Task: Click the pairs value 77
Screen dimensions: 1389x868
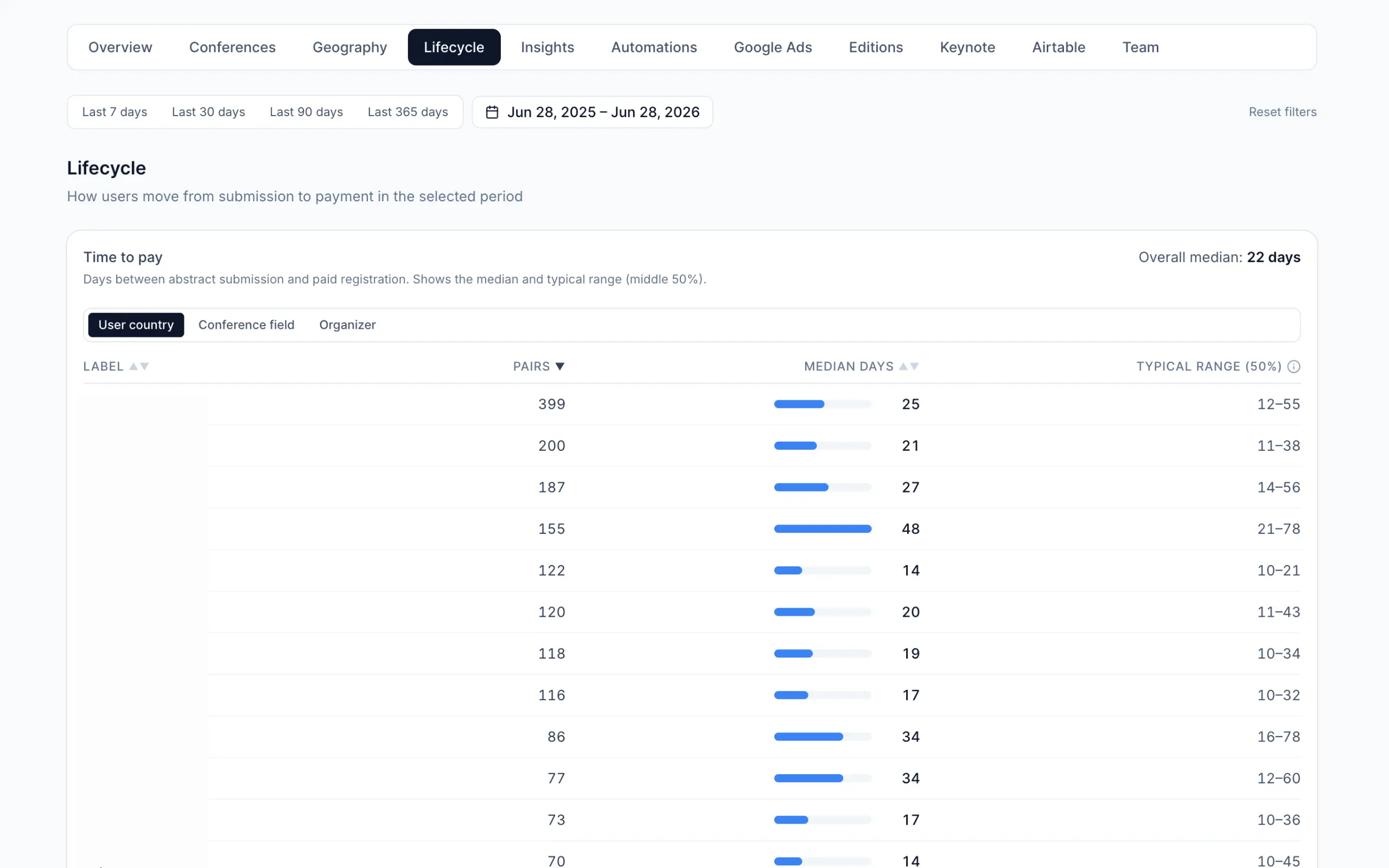Action: (556, 778)
